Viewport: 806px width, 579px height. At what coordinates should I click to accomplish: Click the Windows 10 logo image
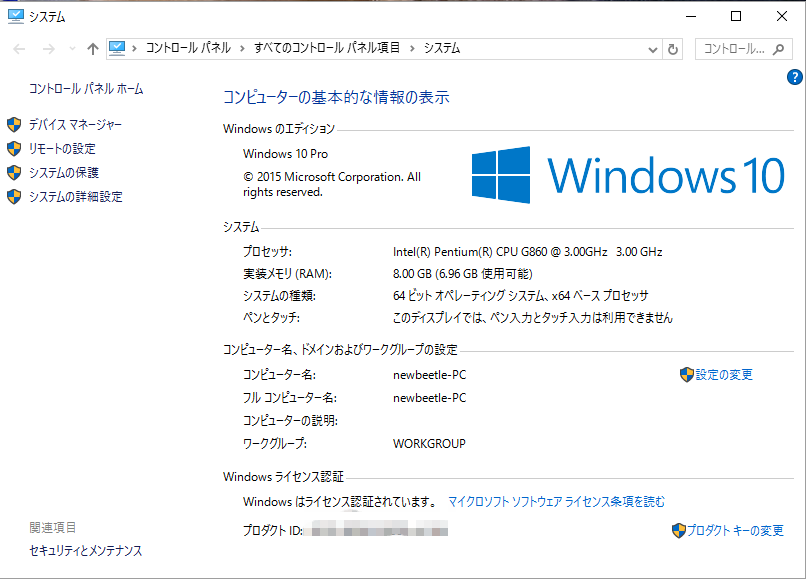628,175
